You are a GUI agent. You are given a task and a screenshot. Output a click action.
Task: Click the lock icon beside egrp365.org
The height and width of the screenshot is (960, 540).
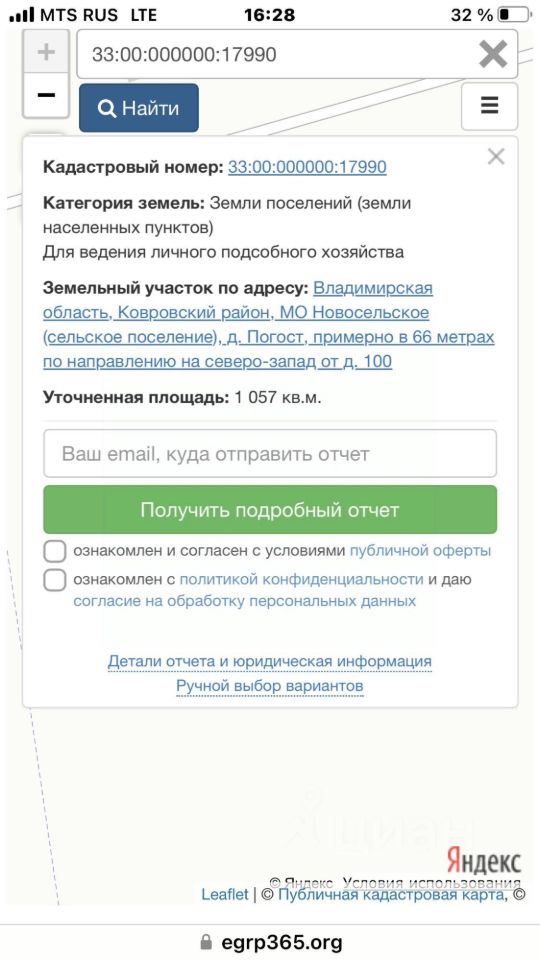[x=207, y=941]
